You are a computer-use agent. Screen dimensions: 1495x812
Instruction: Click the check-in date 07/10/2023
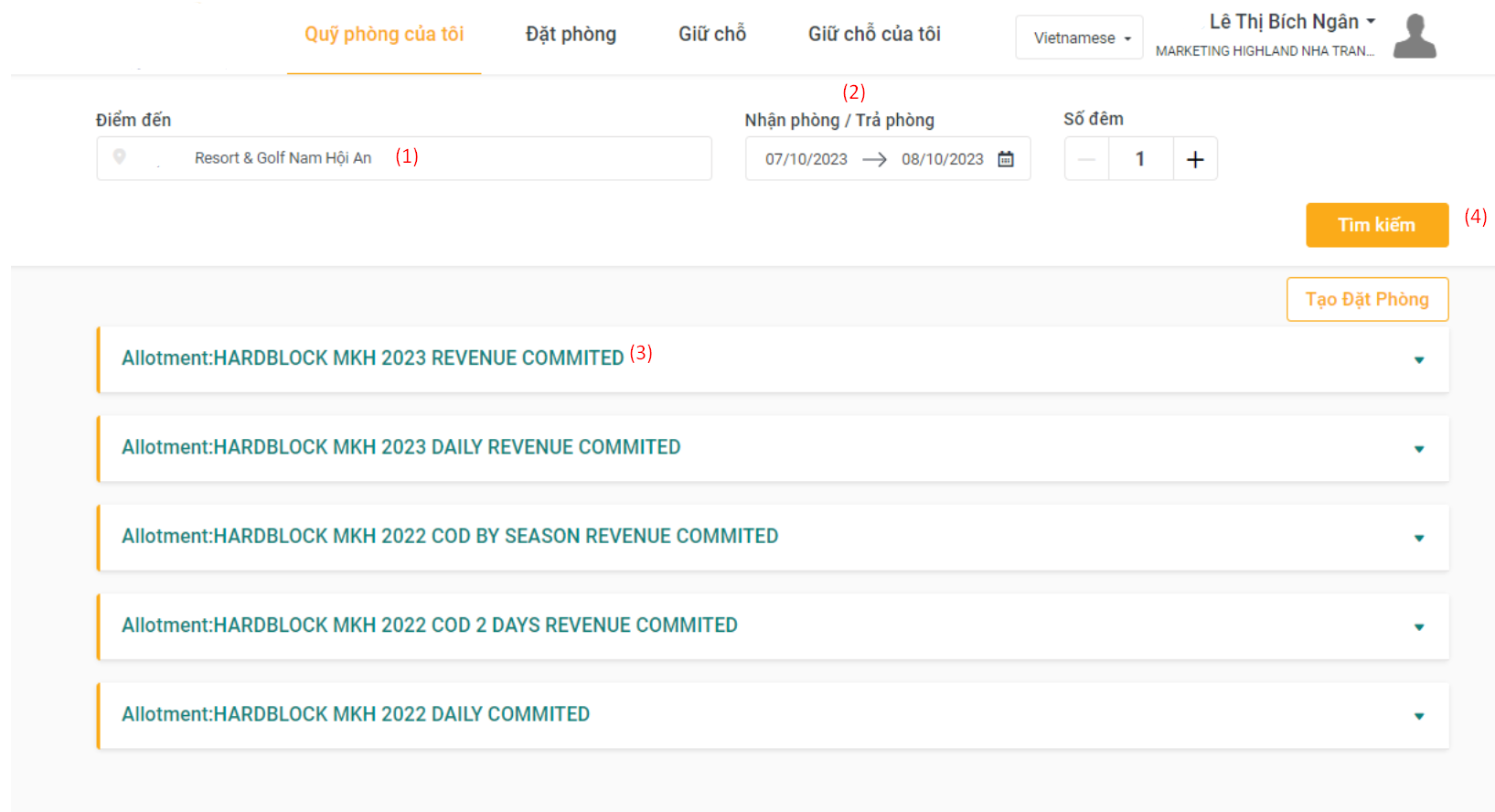point(806,159)
